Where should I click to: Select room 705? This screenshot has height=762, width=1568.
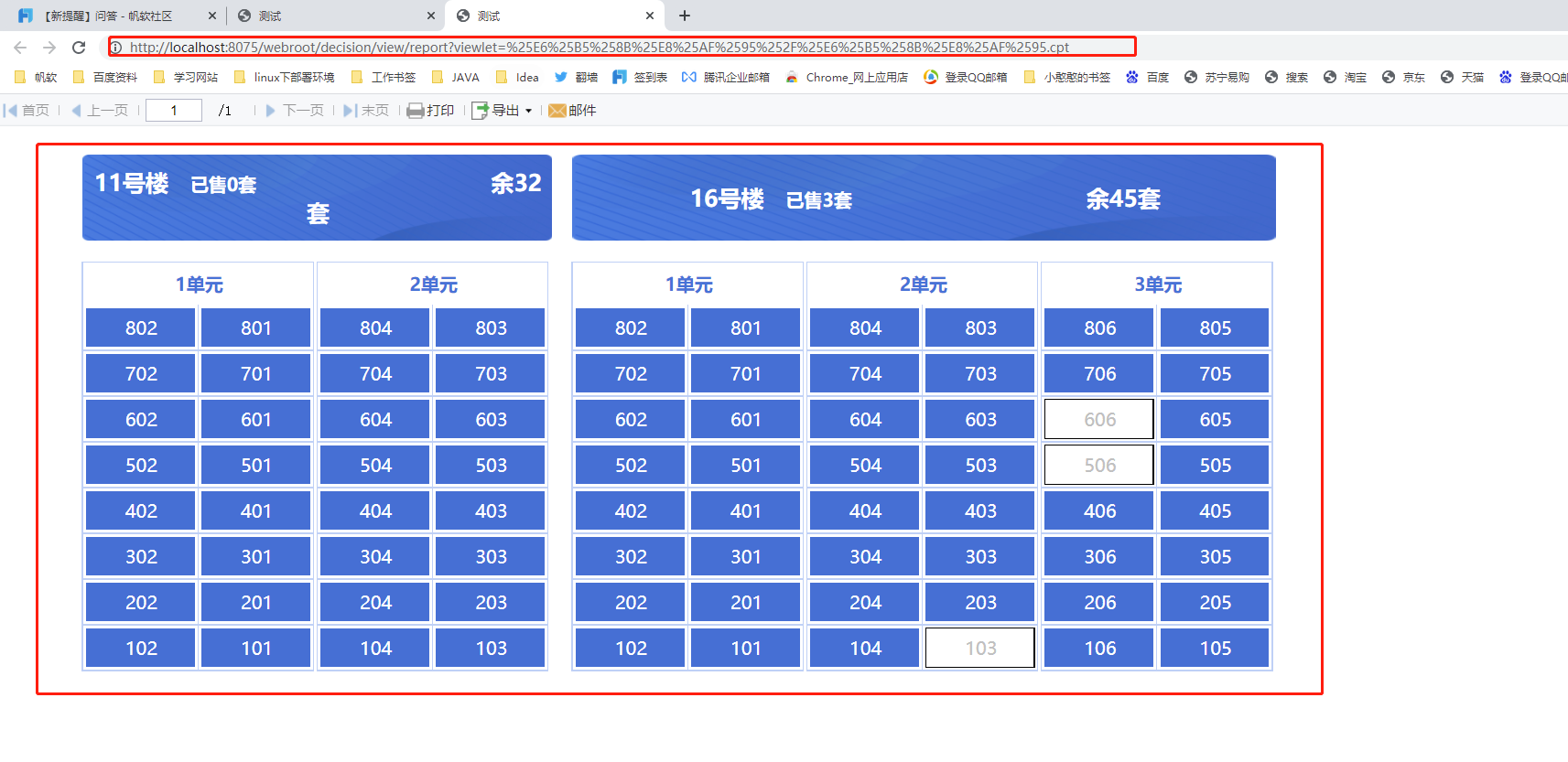pos(1216,374)
